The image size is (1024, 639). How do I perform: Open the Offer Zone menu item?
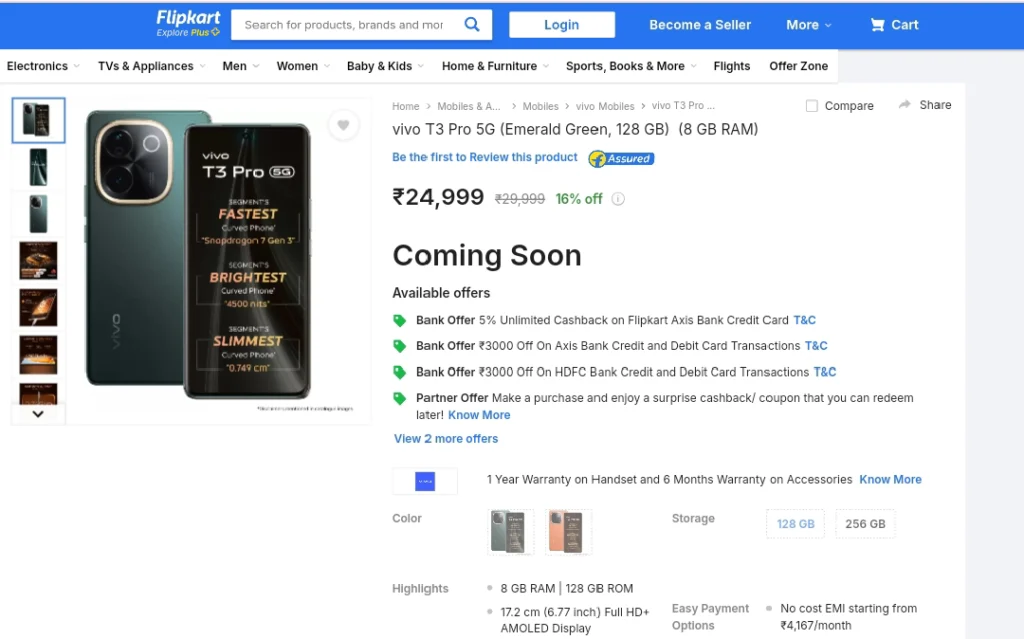(x=798, y=66)
